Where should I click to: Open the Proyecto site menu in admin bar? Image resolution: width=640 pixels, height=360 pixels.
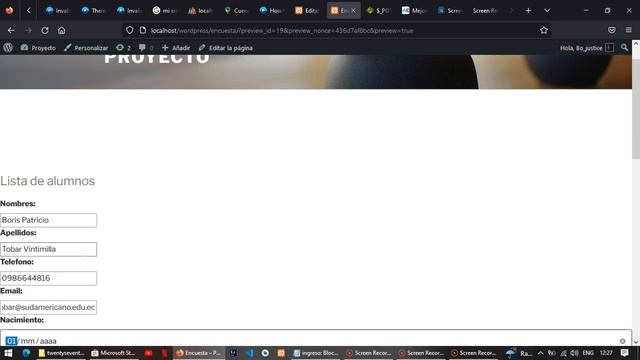[x=38, y=48]
